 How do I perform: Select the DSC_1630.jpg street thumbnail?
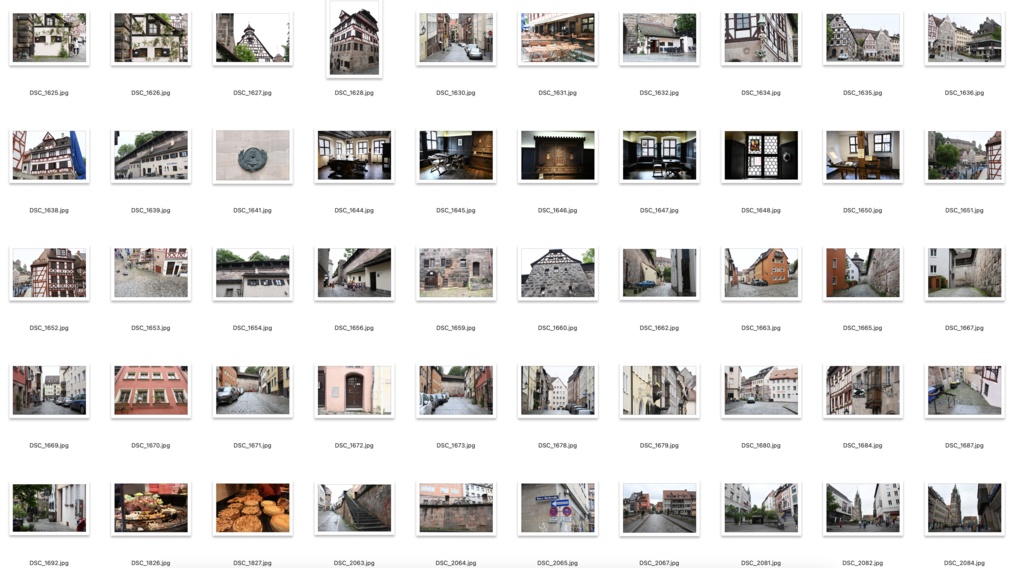tap(456, 38)
